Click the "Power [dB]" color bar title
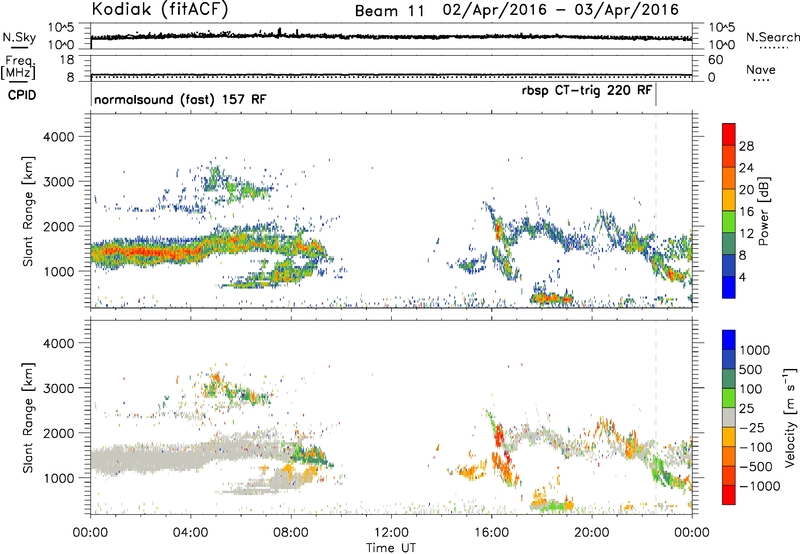 pyautogui.click(x=763, y=211)
